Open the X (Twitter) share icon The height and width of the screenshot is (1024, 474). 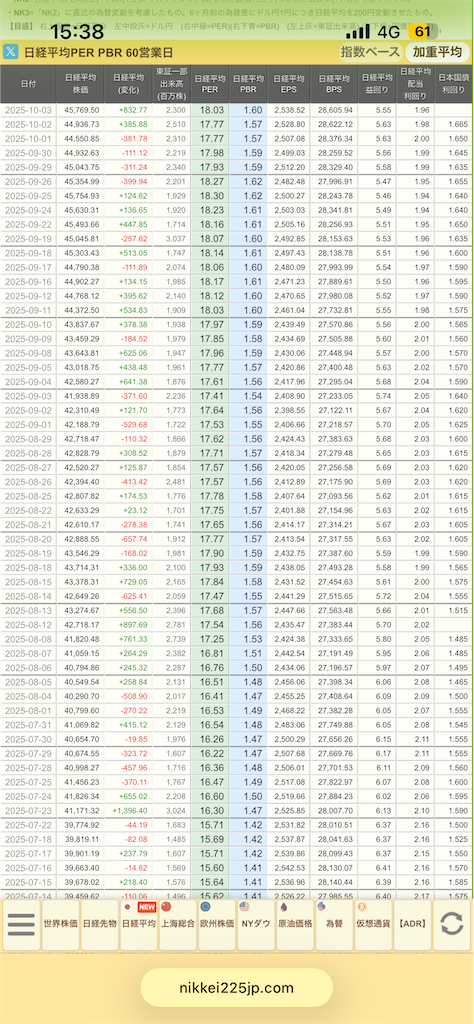(10, 52)
